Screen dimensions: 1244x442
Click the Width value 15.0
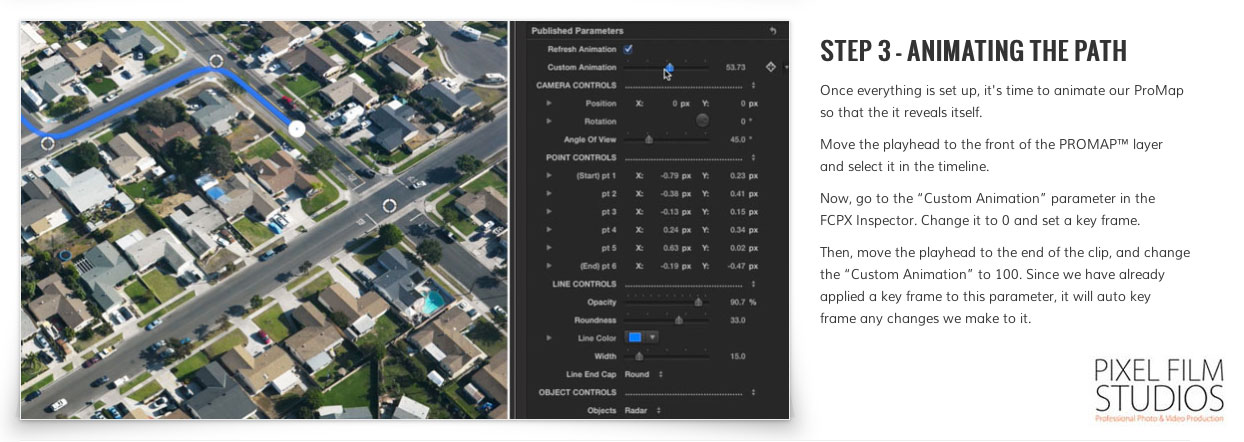point(738,356)
